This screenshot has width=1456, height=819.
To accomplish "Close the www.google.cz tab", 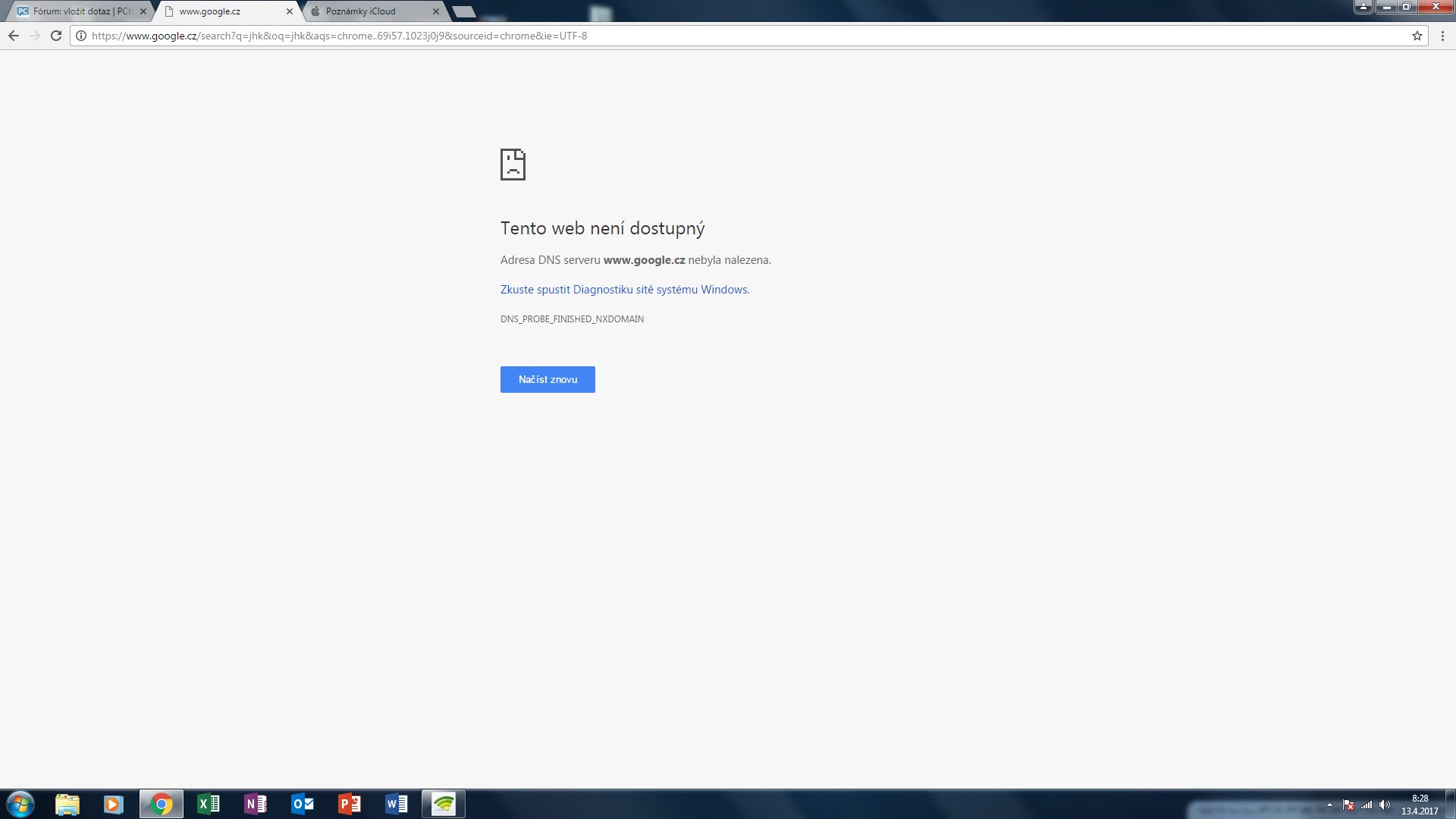I will (289, 11).
